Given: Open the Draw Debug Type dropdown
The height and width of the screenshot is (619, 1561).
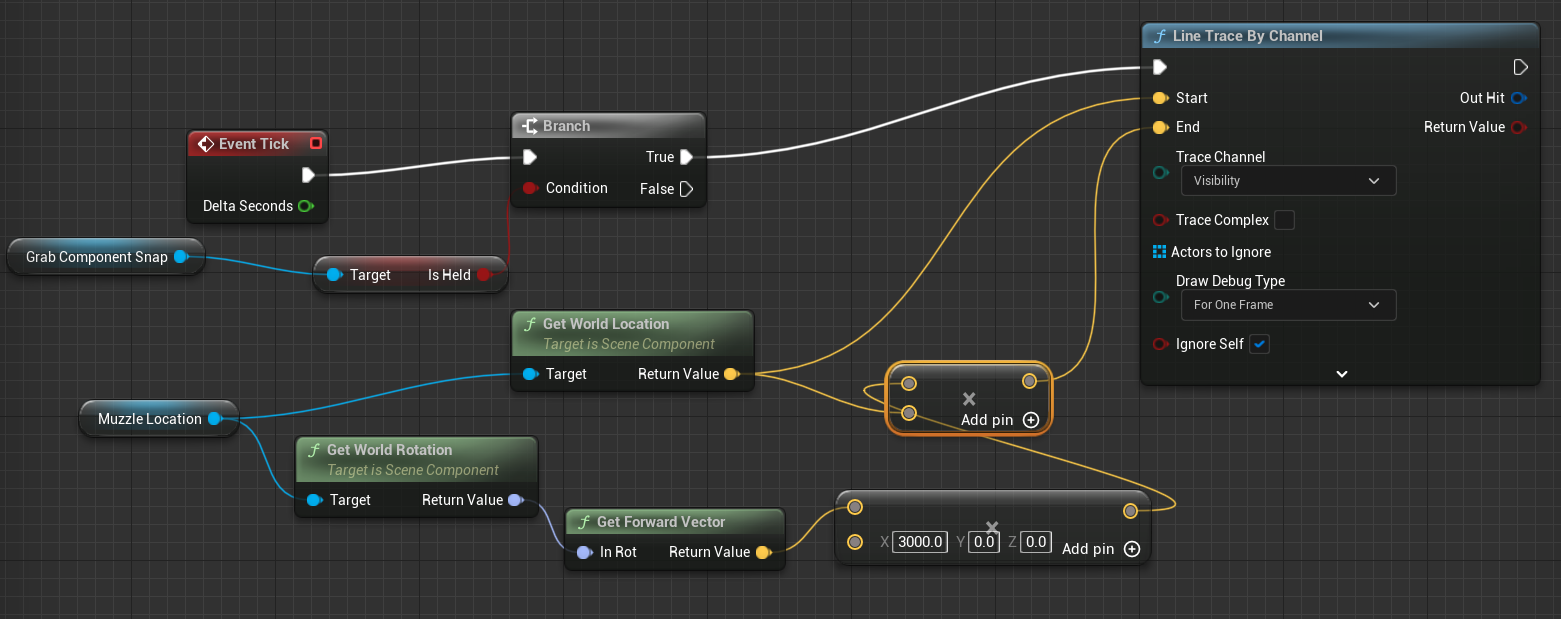Looking at the screenshot, I should (1288, 305).
